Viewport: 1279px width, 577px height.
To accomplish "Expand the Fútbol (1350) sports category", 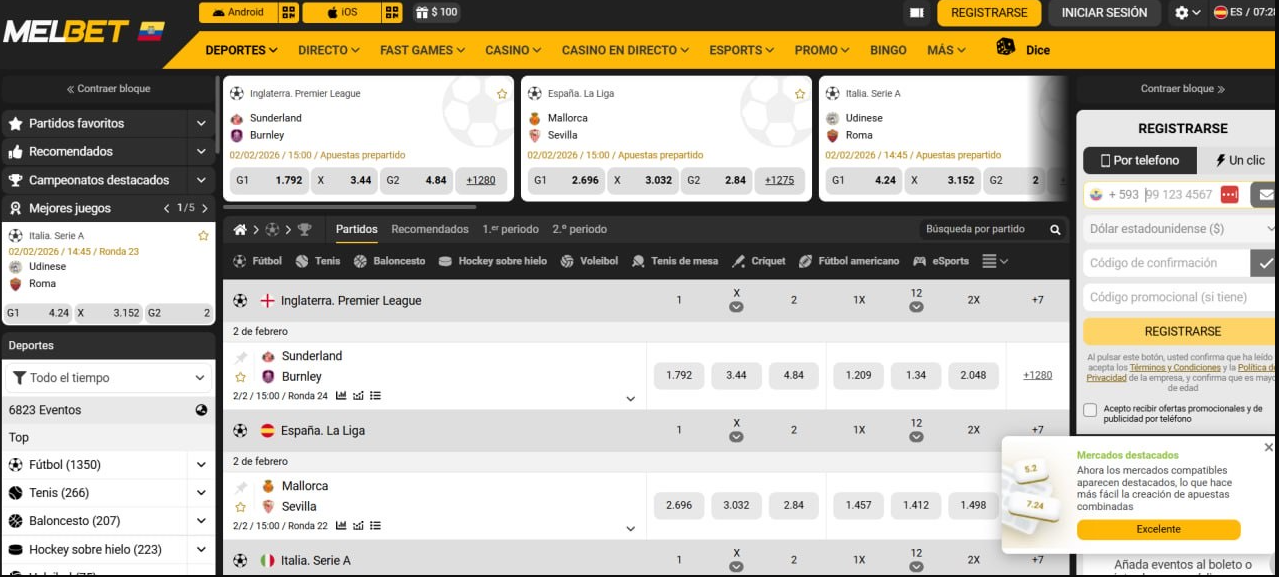I will click(201, 465).
